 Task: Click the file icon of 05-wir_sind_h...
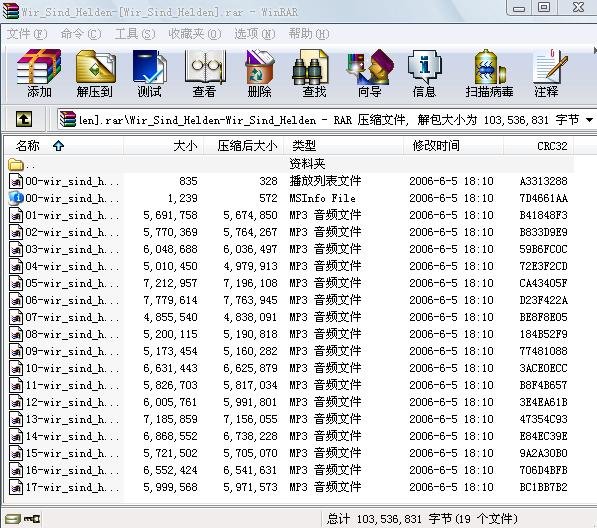coord(16,284)
